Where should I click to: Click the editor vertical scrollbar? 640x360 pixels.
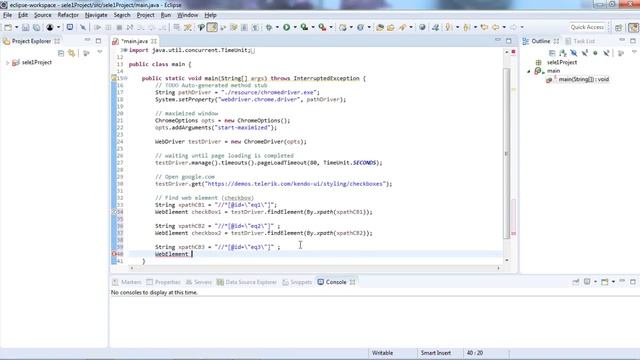507,153
